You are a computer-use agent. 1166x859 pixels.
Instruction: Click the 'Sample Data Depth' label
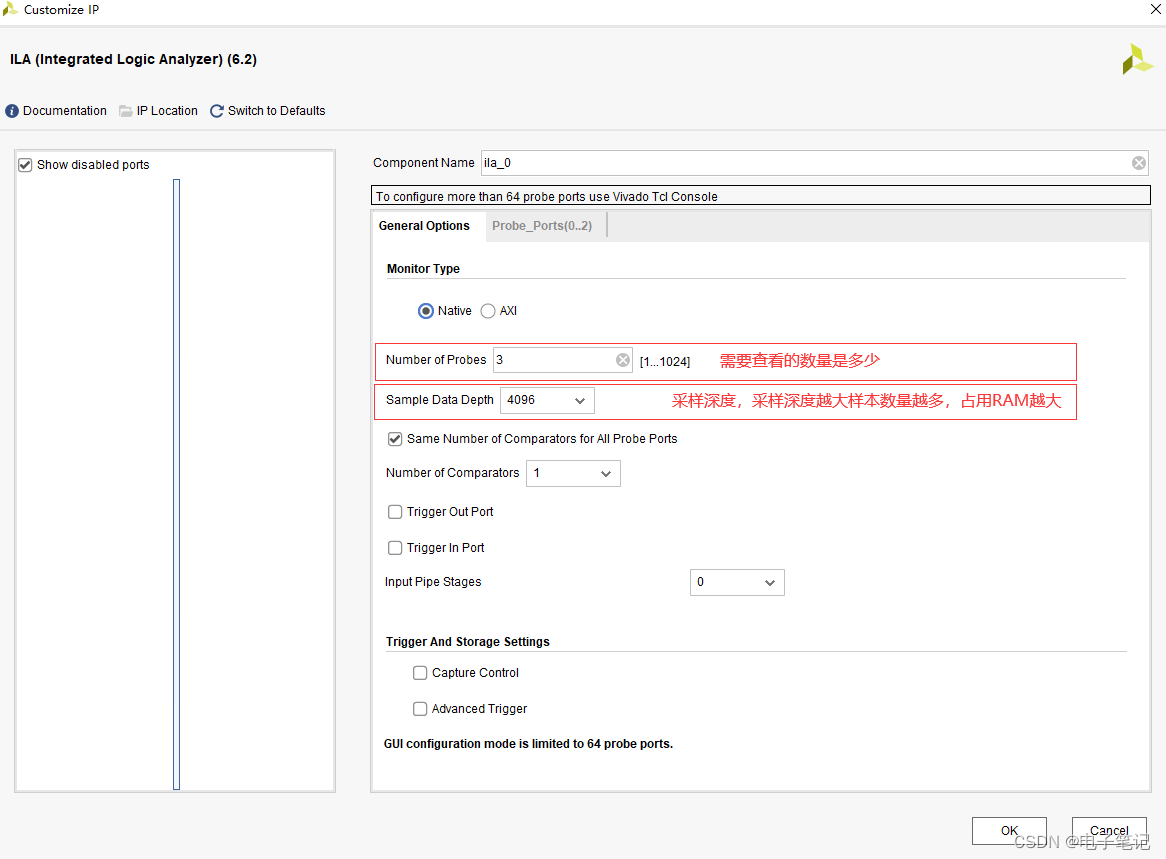[439, 400]
